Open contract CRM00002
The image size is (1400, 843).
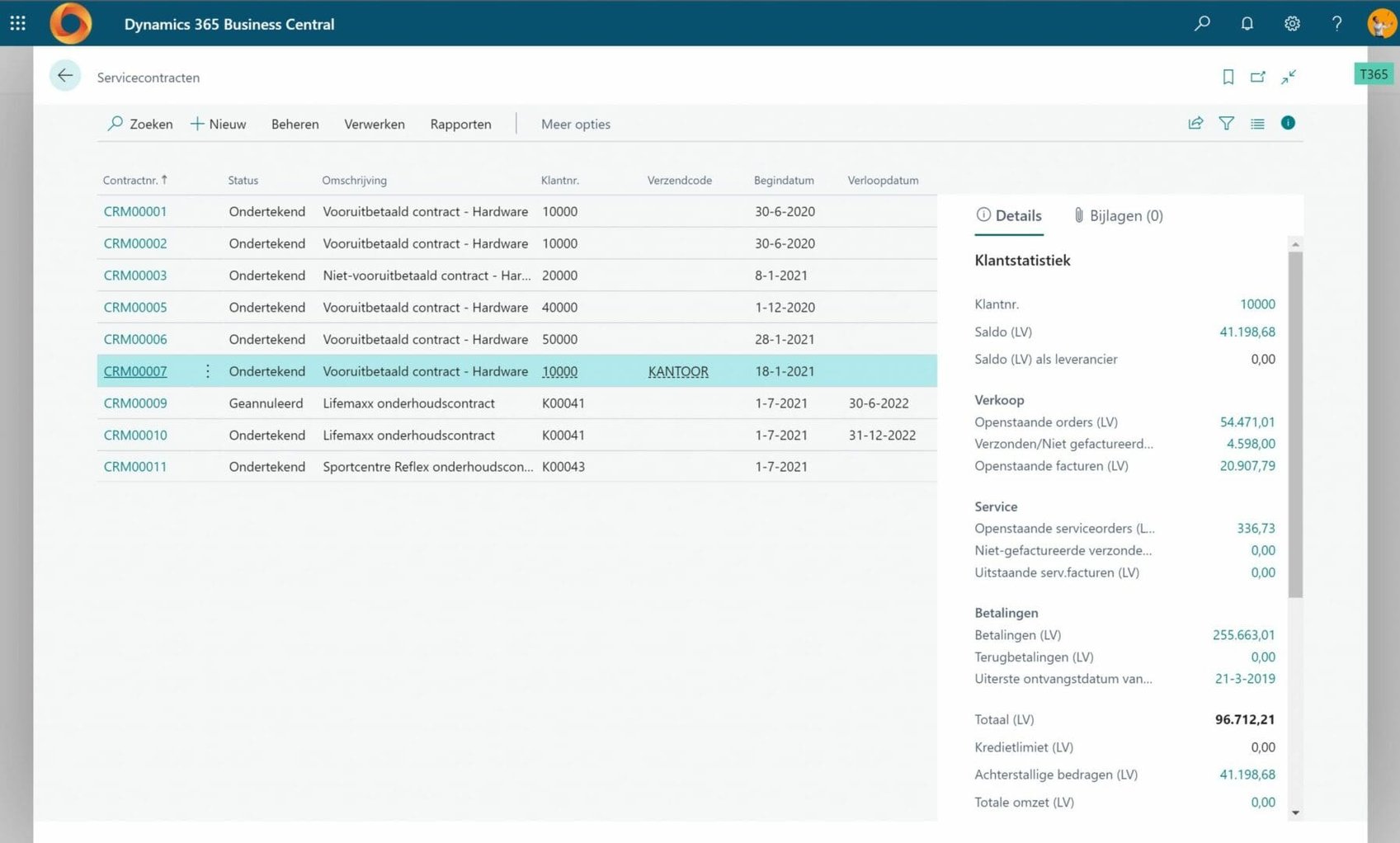click(x=135, y=243)
